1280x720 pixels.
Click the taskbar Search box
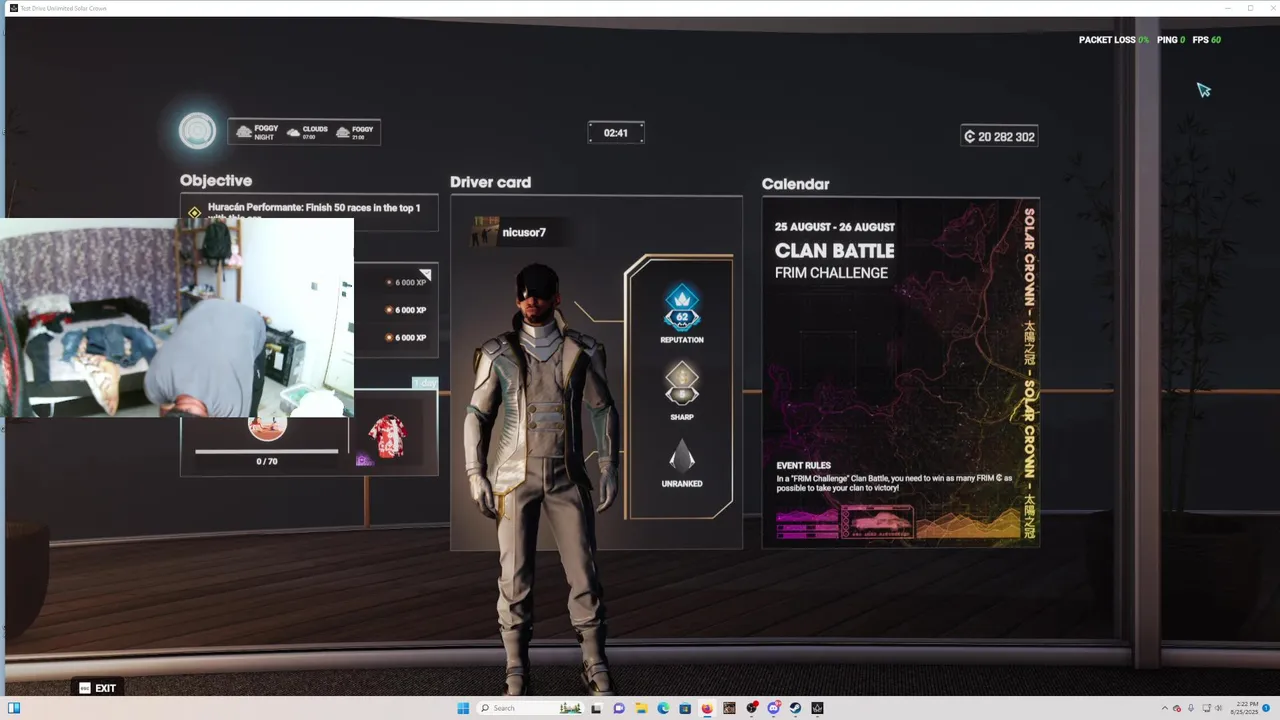pos(530,708)
